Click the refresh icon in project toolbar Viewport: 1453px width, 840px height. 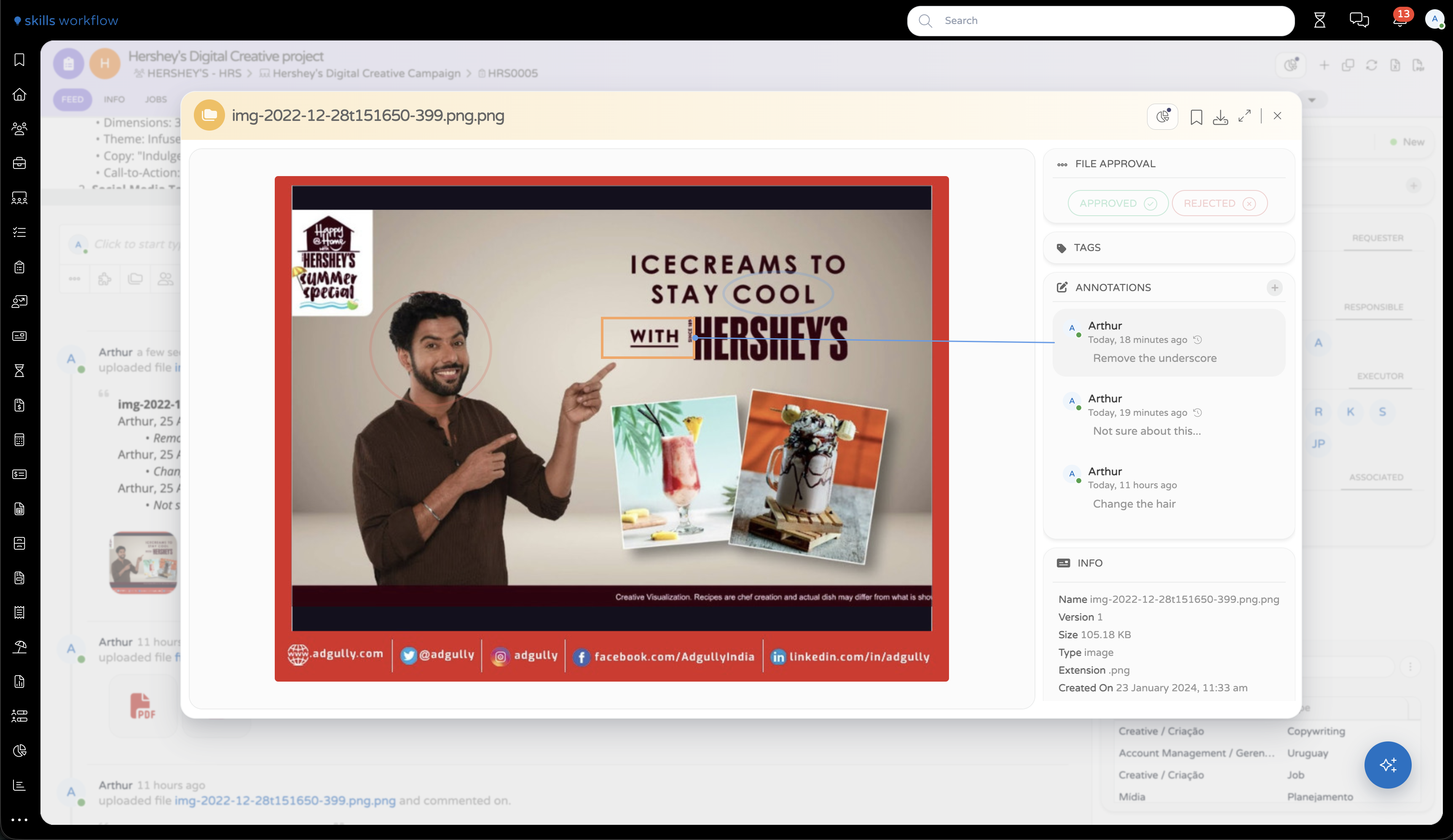1372,66
